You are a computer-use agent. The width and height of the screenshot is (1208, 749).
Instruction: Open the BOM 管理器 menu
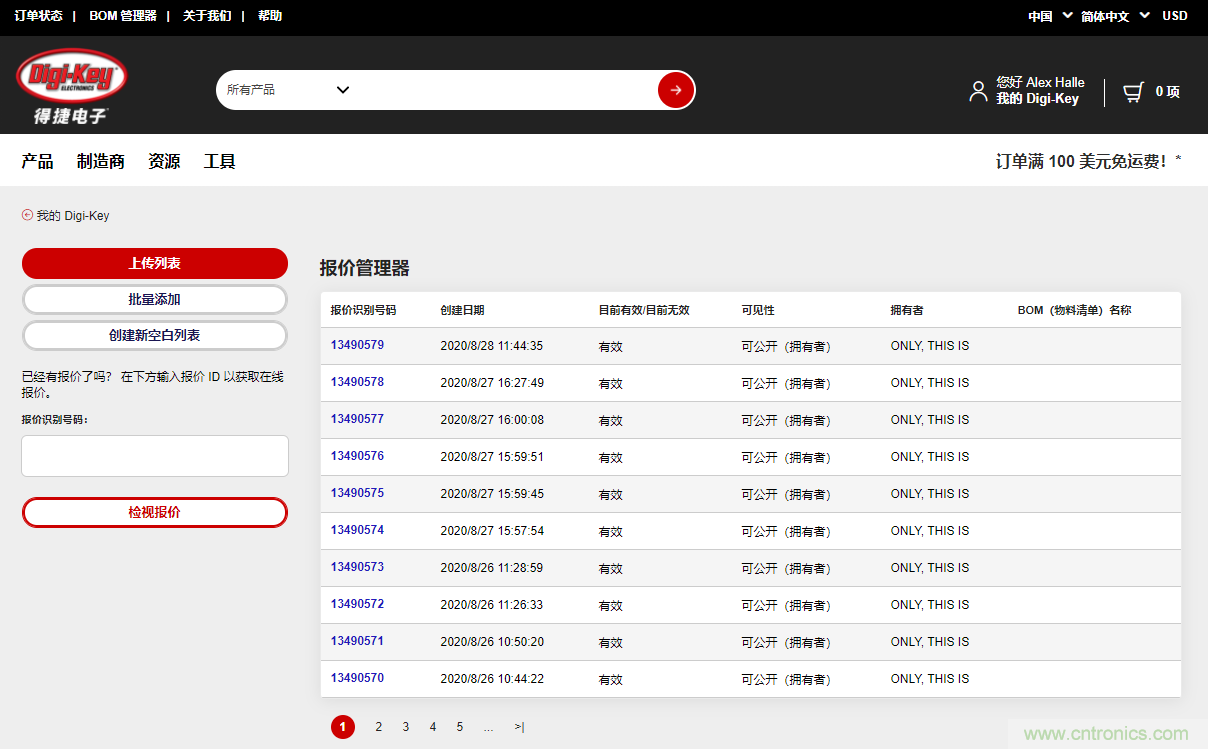pos(125,15)
